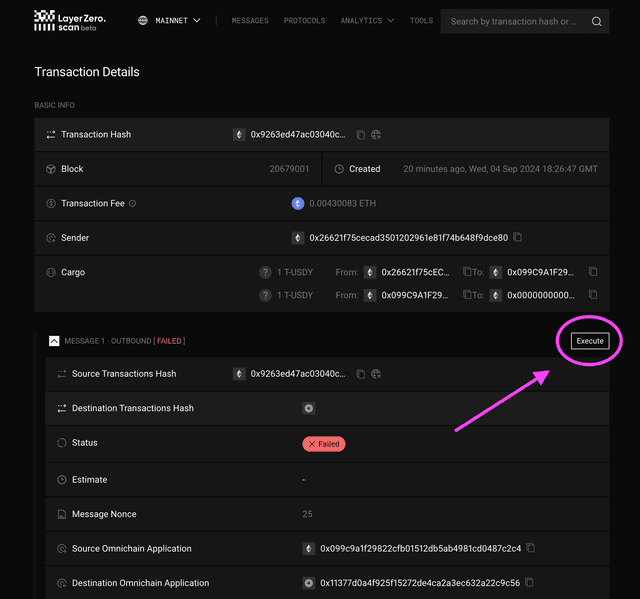Click the LayerZero Scan logo
Viewport: 640px width, 599px height.
pyautogui.click(x=70, y=20)
